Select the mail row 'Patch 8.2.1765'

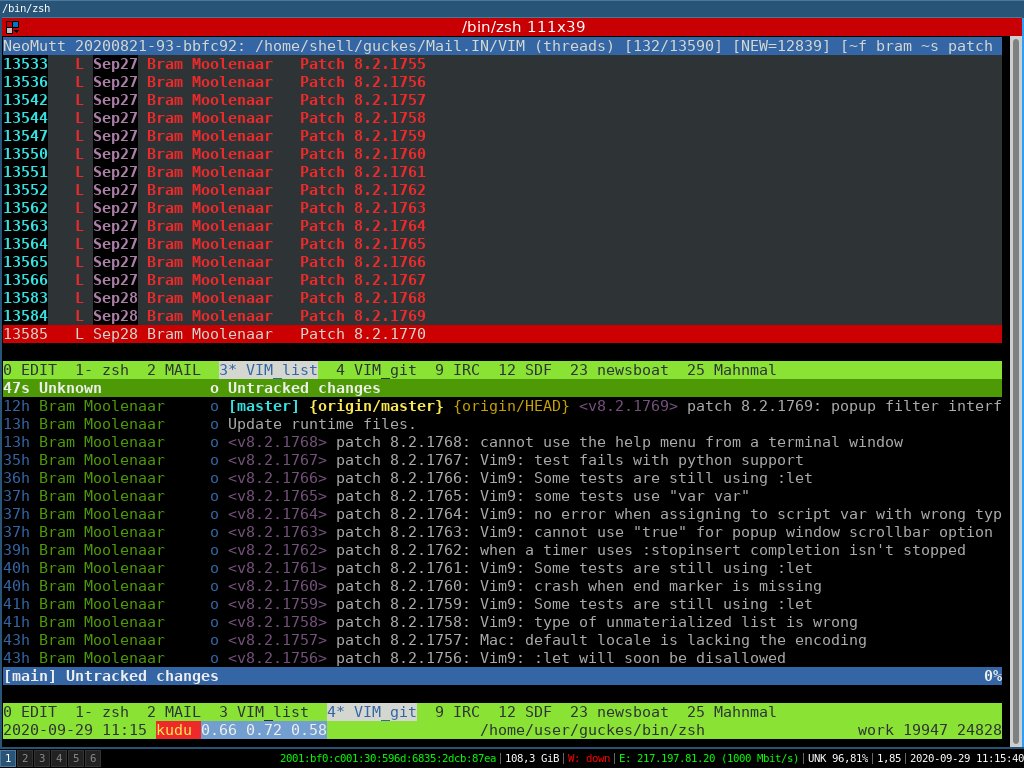[502, 244]
